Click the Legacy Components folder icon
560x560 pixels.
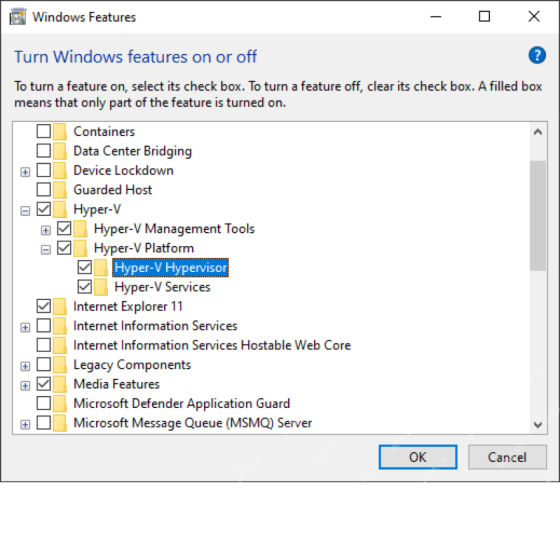[x=60, y=364]
